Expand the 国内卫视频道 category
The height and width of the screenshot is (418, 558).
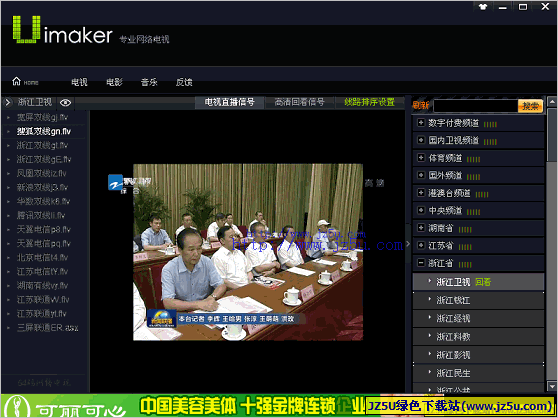click(421, 140)
